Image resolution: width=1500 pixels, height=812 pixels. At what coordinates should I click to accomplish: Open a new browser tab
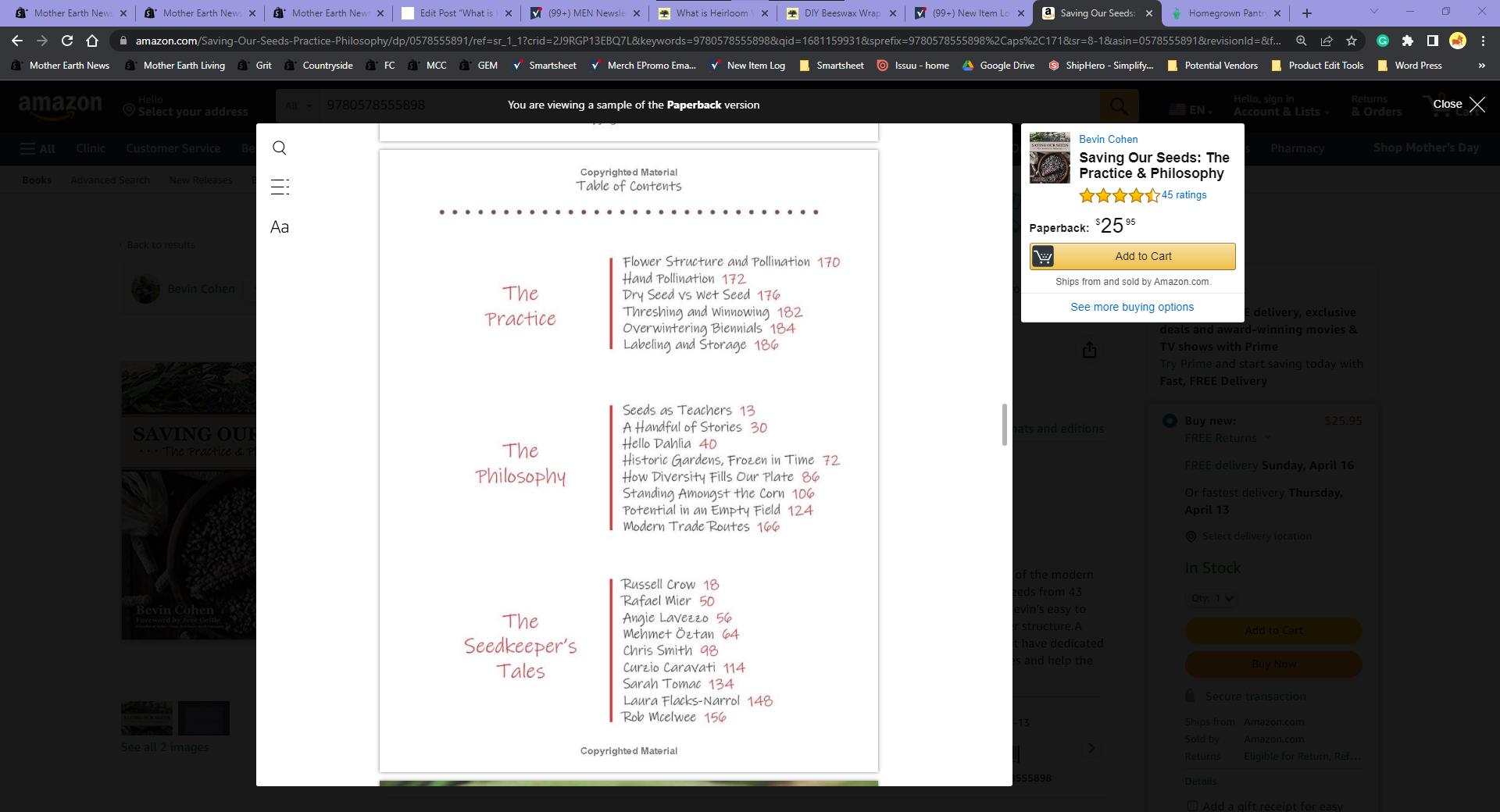pyautogui.click(x=1307, y=12)
